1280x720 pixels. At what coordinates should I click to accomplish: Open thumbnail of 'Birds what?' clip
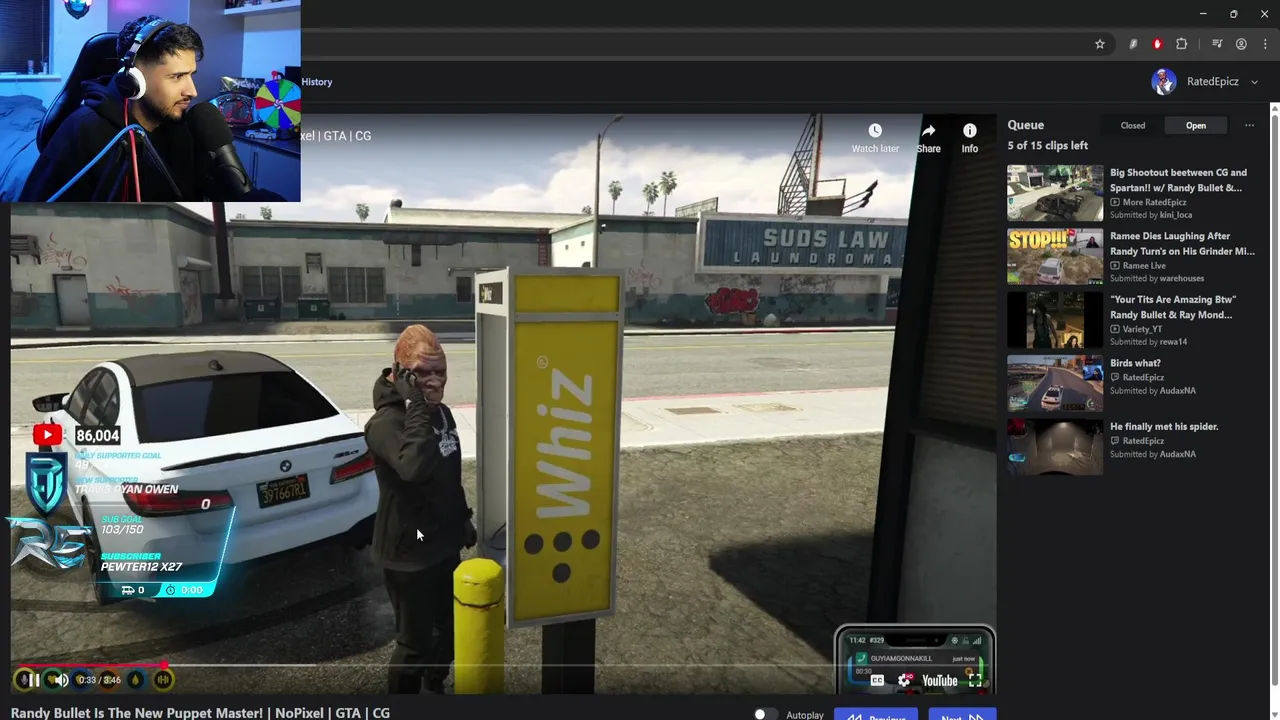(x=1055, y=383)
